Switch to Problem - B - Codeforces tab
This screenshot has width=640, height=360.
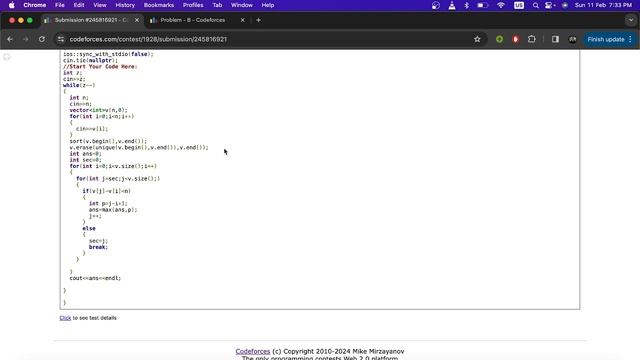point(193,20)
